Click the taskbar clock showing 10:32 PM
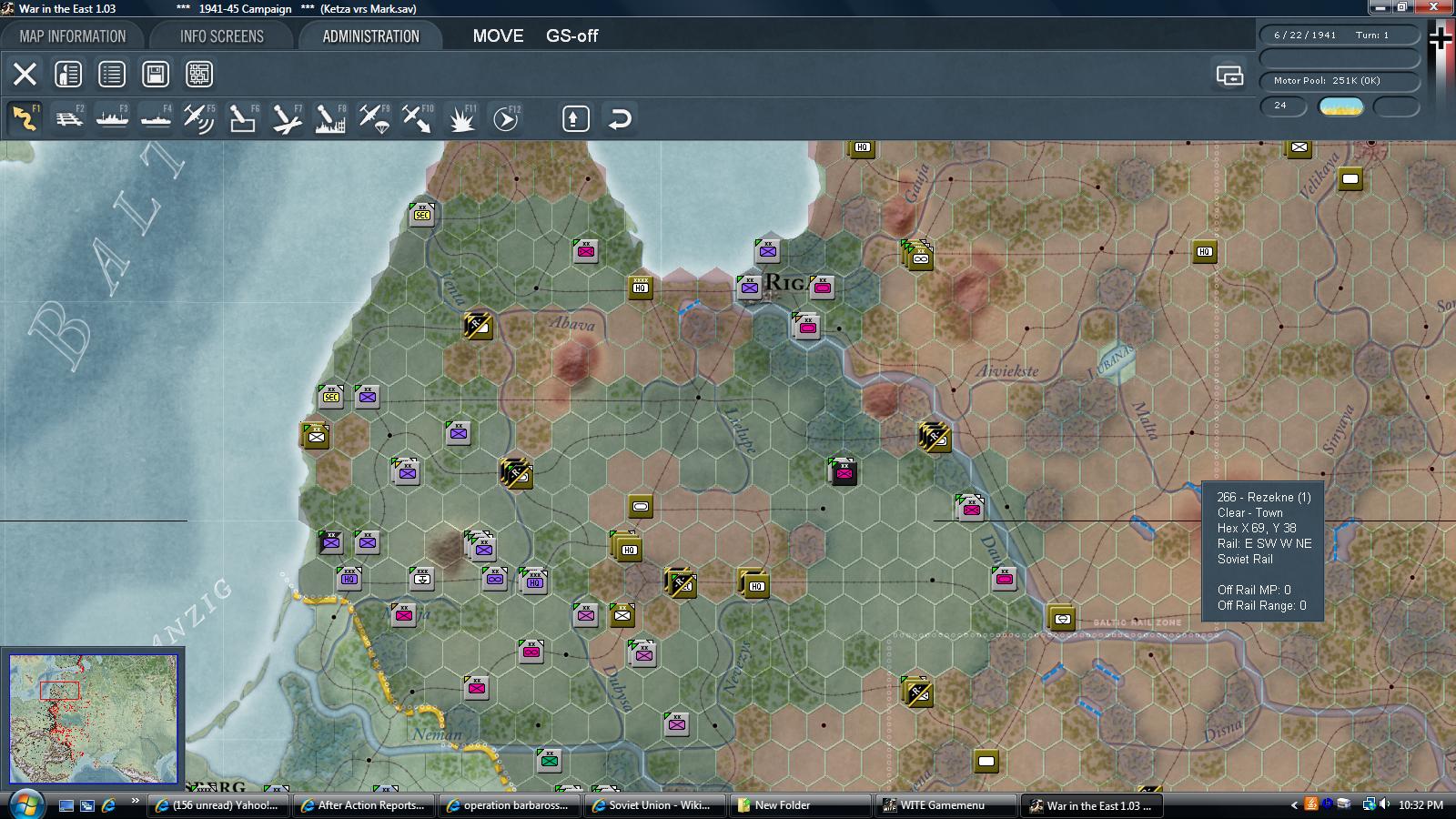Screen dimensions: 1456x819 tap(1421, 805)
